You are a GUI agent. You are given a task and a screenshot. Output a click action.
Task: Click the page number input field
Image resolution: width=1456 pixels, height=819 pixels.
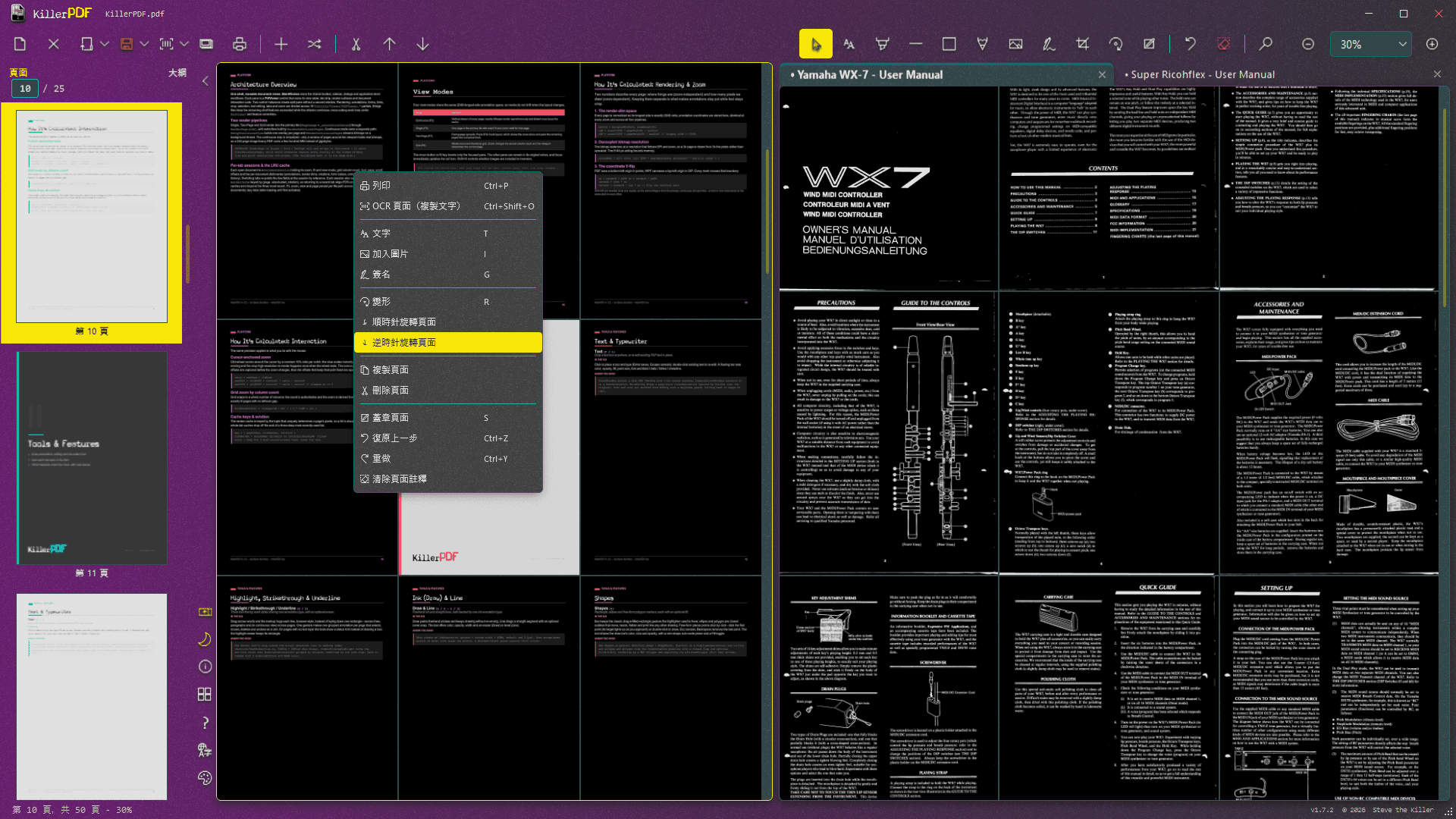(x=25, y=89)
